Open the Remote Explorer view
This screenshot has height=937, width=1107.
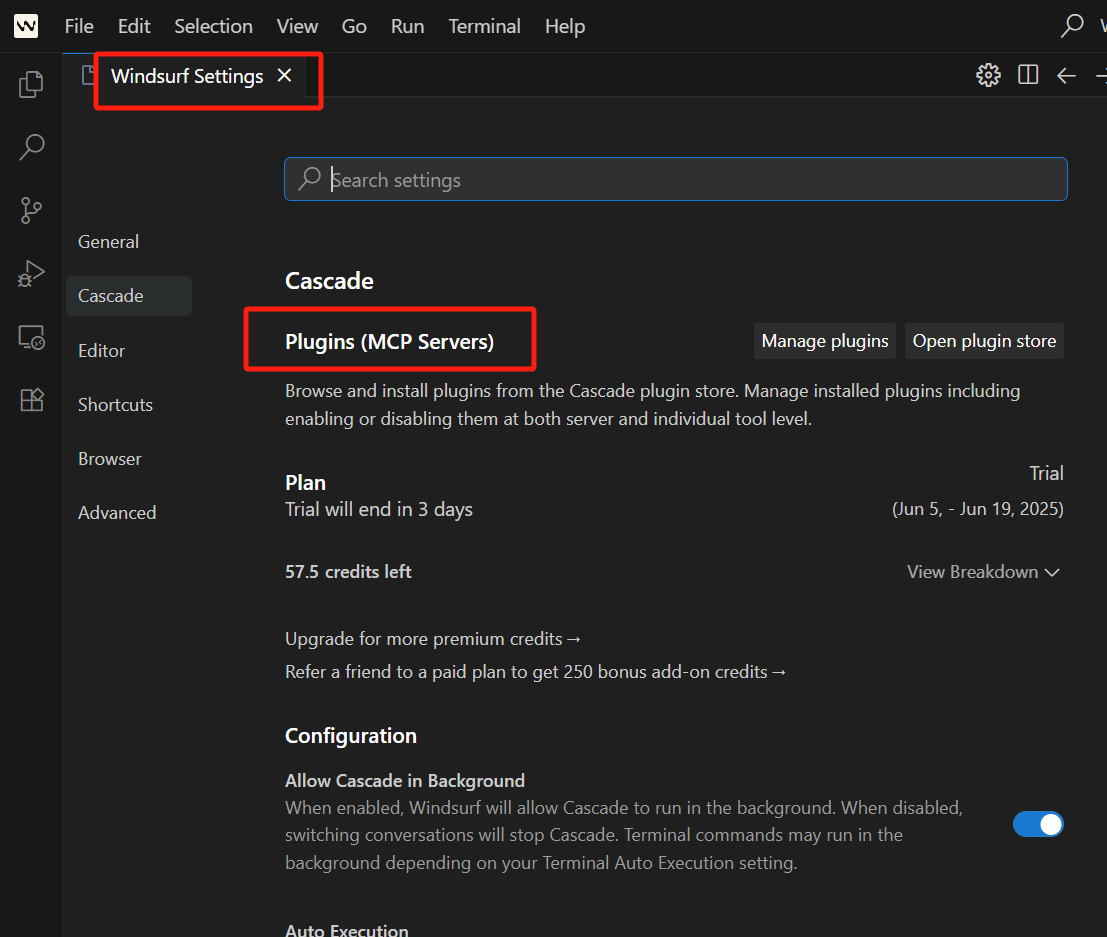31,338
